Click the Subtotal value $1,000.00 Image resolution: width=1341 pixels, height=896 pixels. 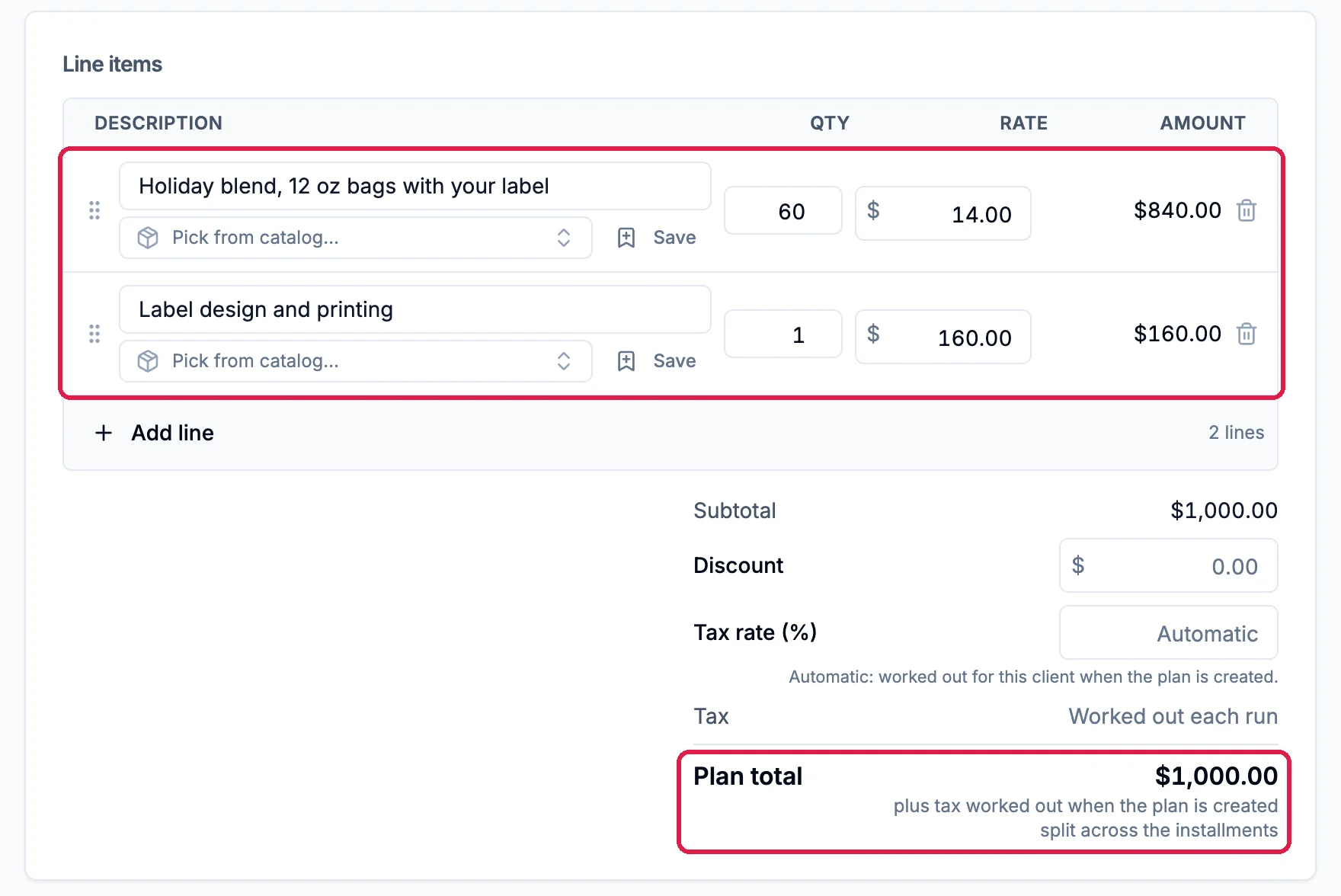click(x=1224, y=510)
